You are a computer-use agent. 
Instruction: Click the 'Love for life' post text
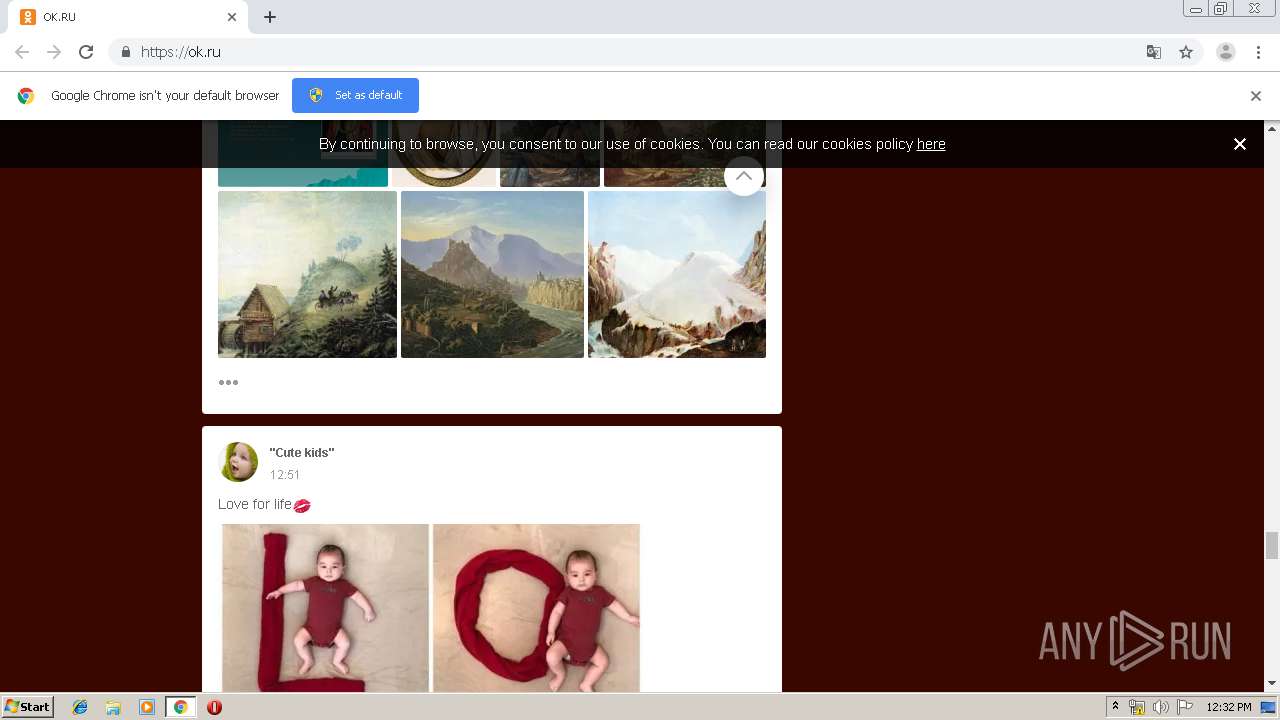tap(255, 504)
